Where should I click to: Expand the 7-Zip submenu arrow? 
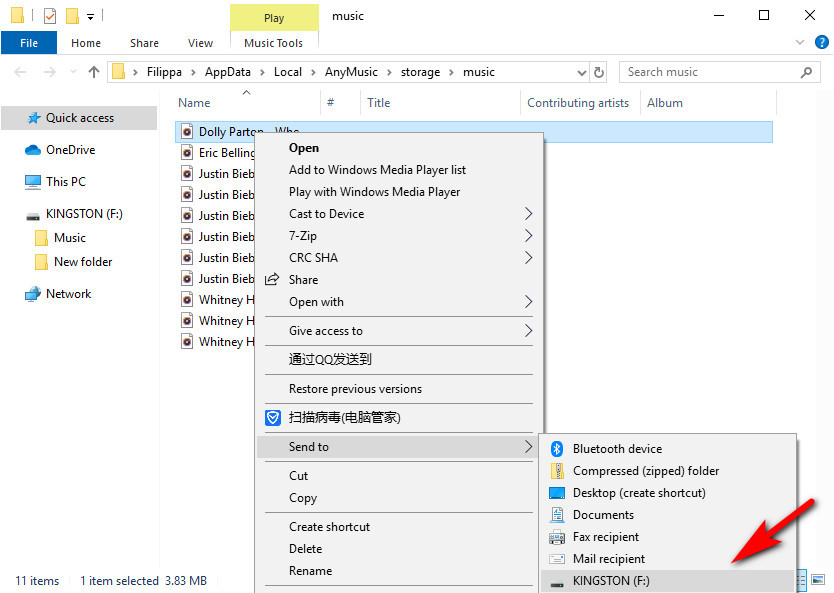(528, 236)
